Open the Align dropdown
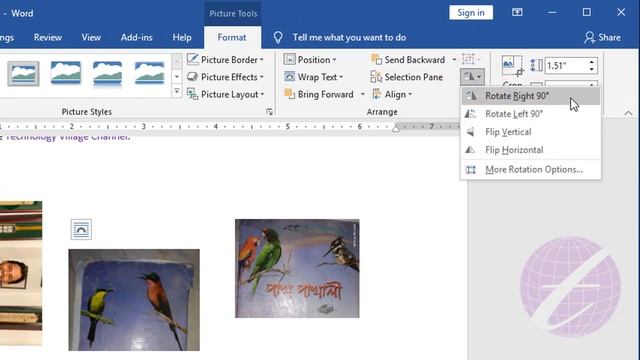 (392, 94)
